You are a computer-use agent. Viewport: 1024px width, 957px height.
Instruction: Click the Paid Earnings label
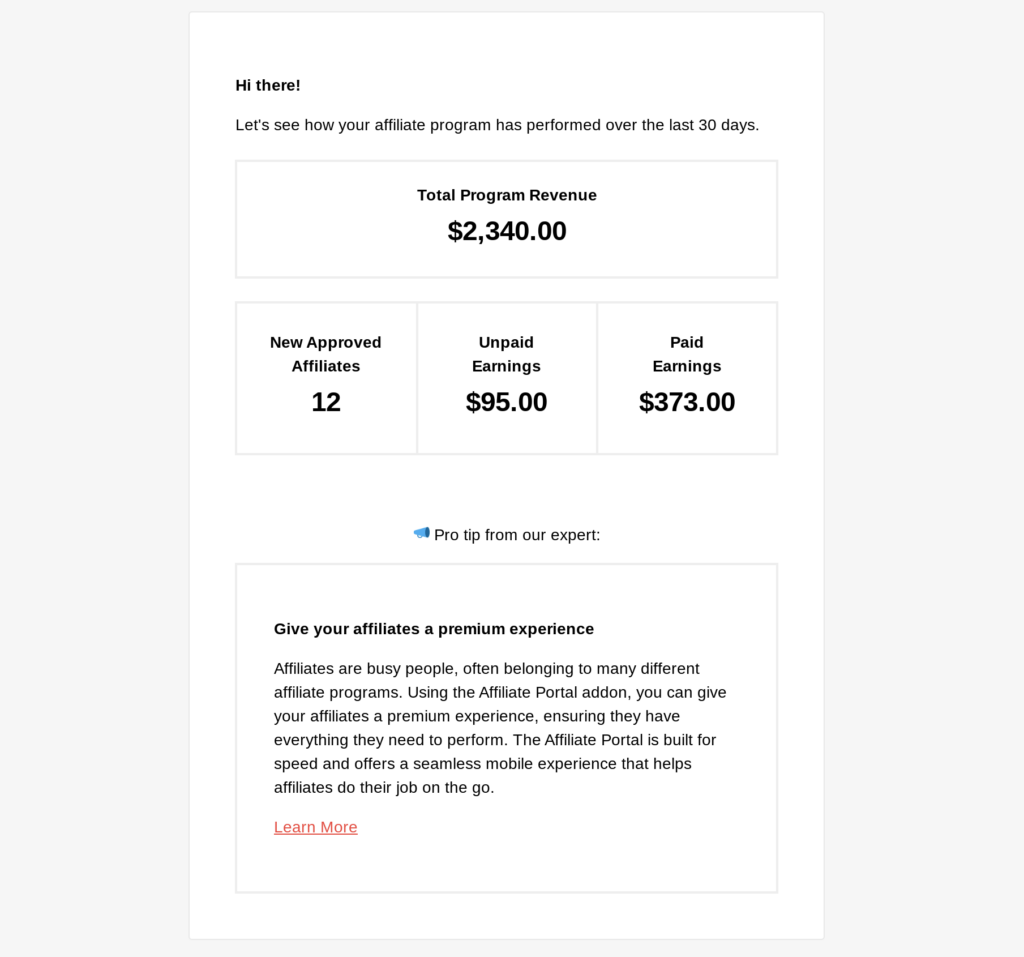687,354
